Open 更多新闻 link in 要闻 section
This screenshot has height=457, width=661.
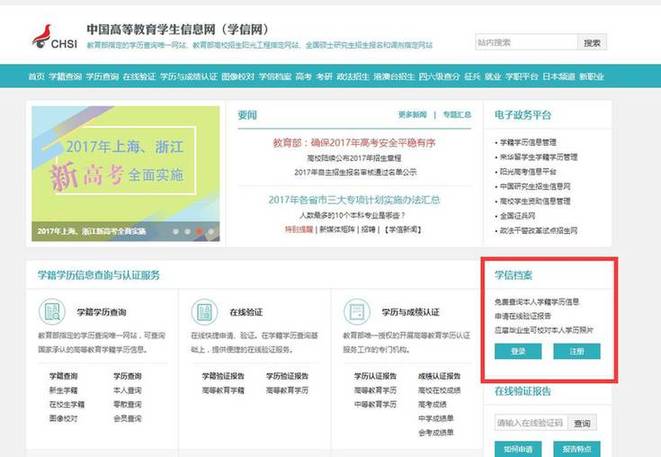413,115
